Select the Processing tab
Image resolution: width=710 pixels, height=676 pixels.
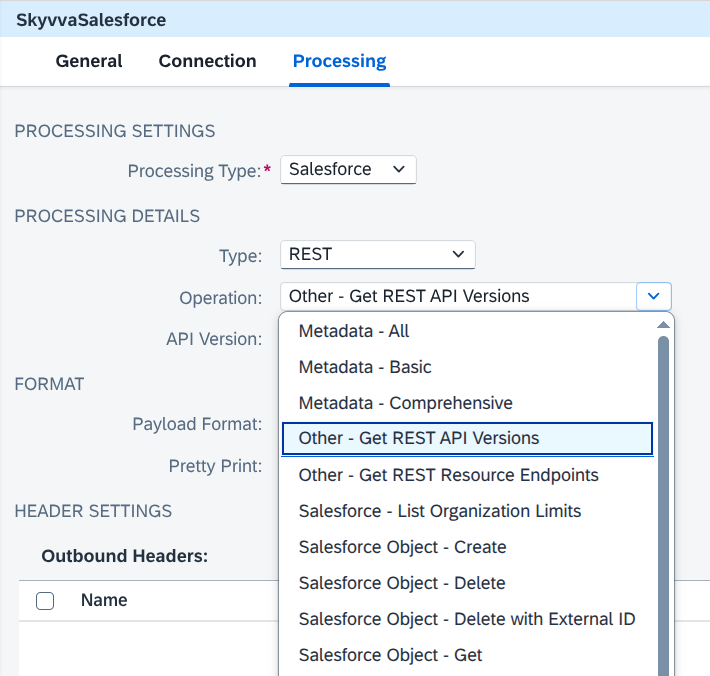340,61
